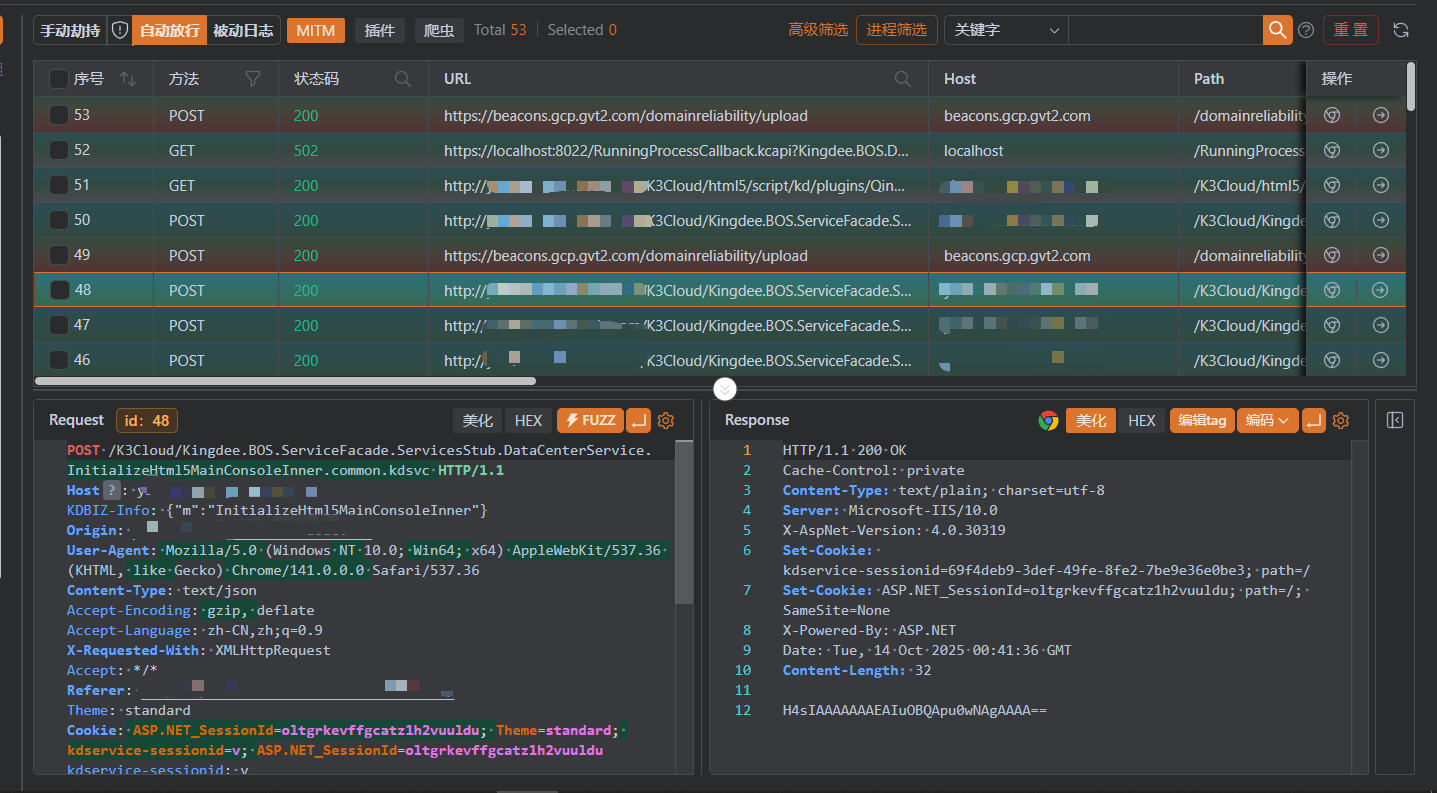Screen dimensions: 1437x793
Task: Open Request panel settings gear
Action: [666, 420]
